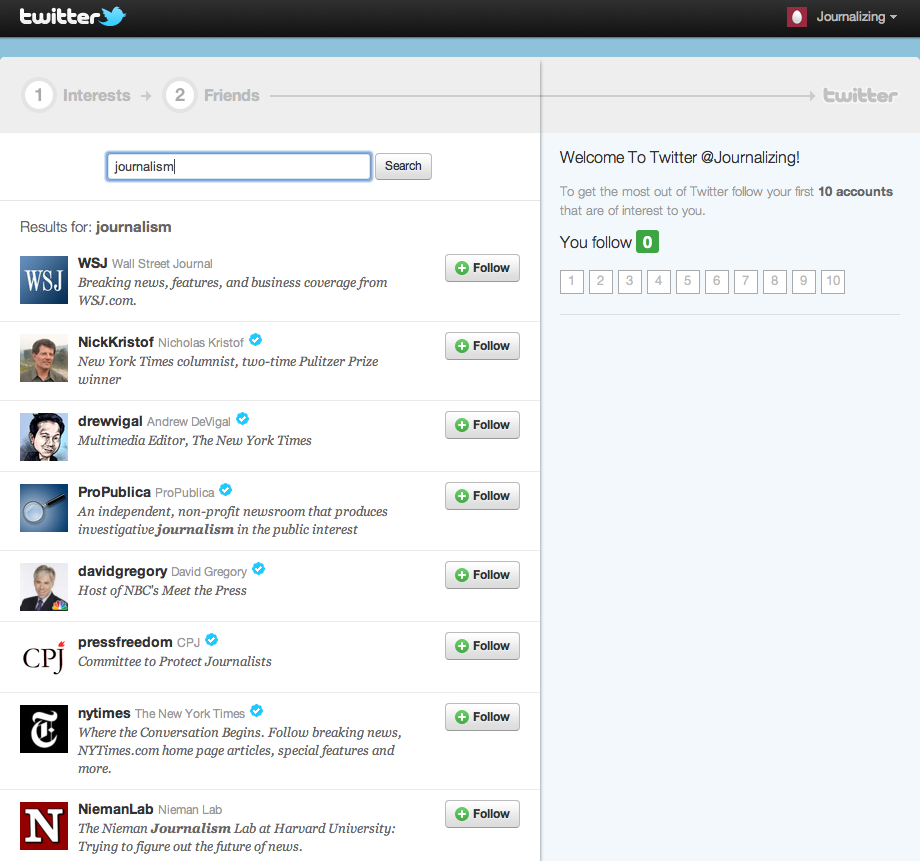
Task: Click the NickKristof username link
Action: point(116,342)
